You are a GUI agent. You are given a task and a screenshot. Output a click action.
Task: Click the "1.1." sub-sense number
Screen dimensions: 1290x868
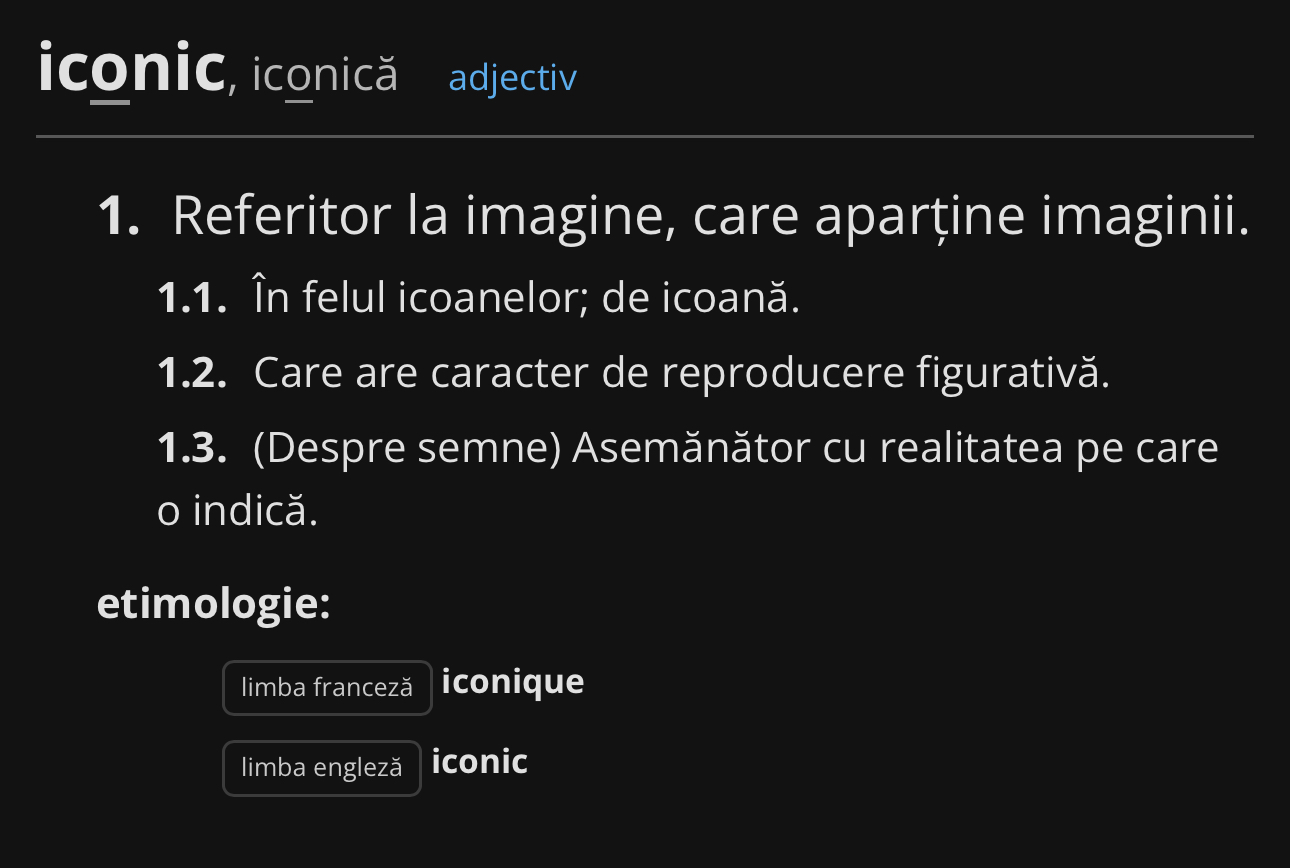[x=192, y=298]
